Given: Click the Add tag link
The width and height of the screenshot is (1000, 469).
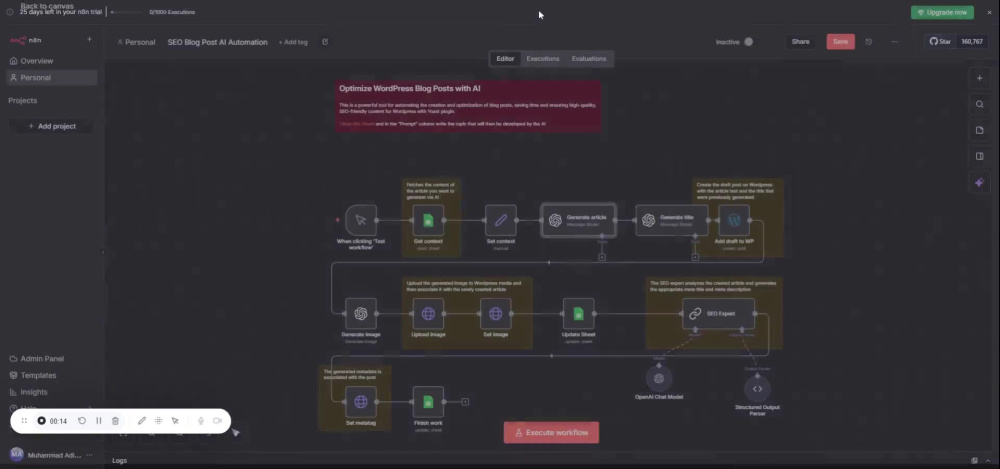Looking at the screenshot, I should pos(293,42).
